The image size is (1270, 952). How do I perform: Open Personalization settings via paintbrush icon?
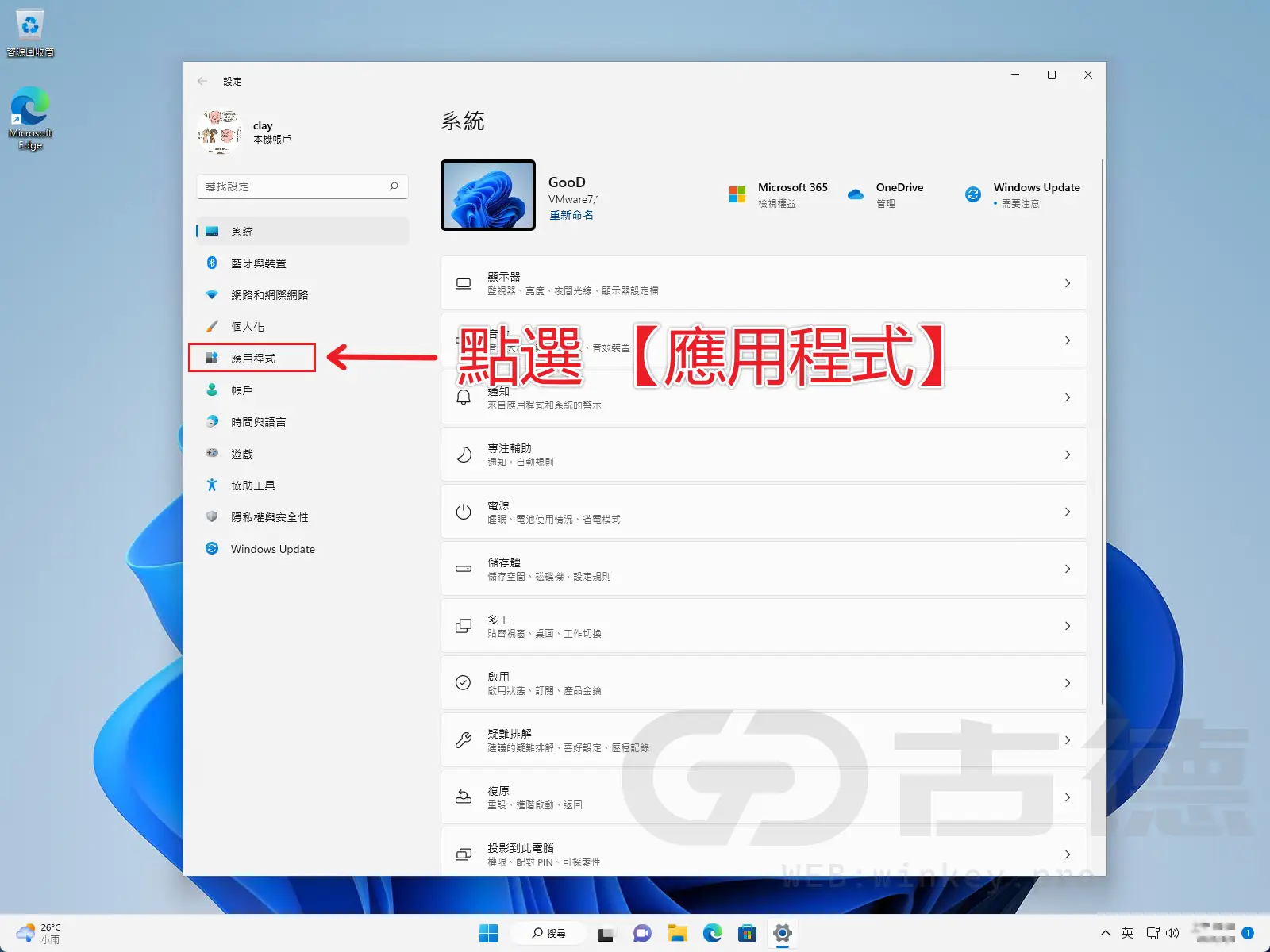point(212,326)
